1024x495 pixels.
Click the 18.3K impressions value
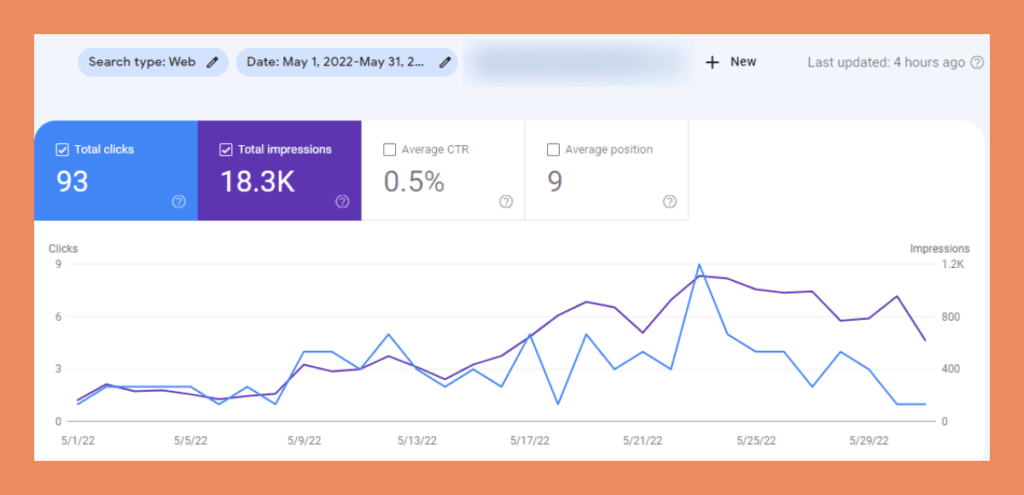(x=257, y=182)
